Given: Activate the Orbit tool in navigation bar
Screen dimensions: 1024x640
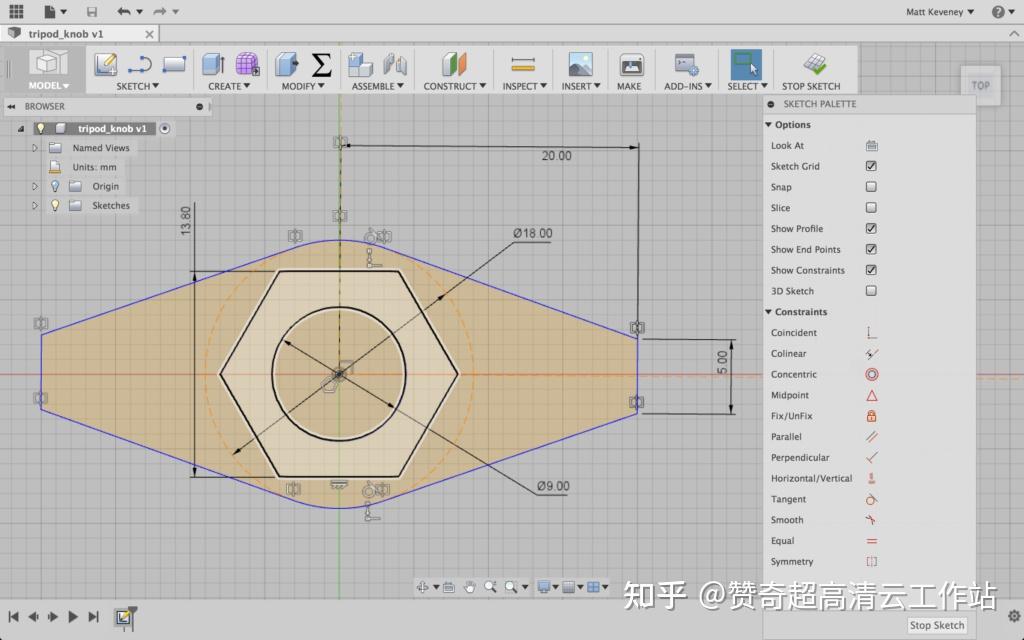Looking at the screenshot, I should click(425, 587).
